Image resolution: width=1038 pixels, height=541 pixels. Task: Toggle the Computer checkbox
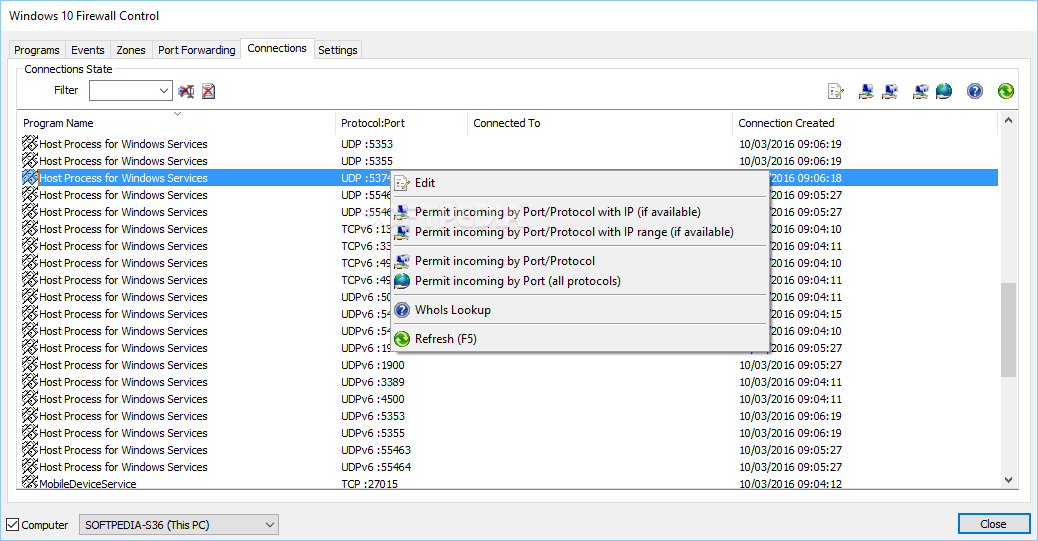click(x=13, y=524)
